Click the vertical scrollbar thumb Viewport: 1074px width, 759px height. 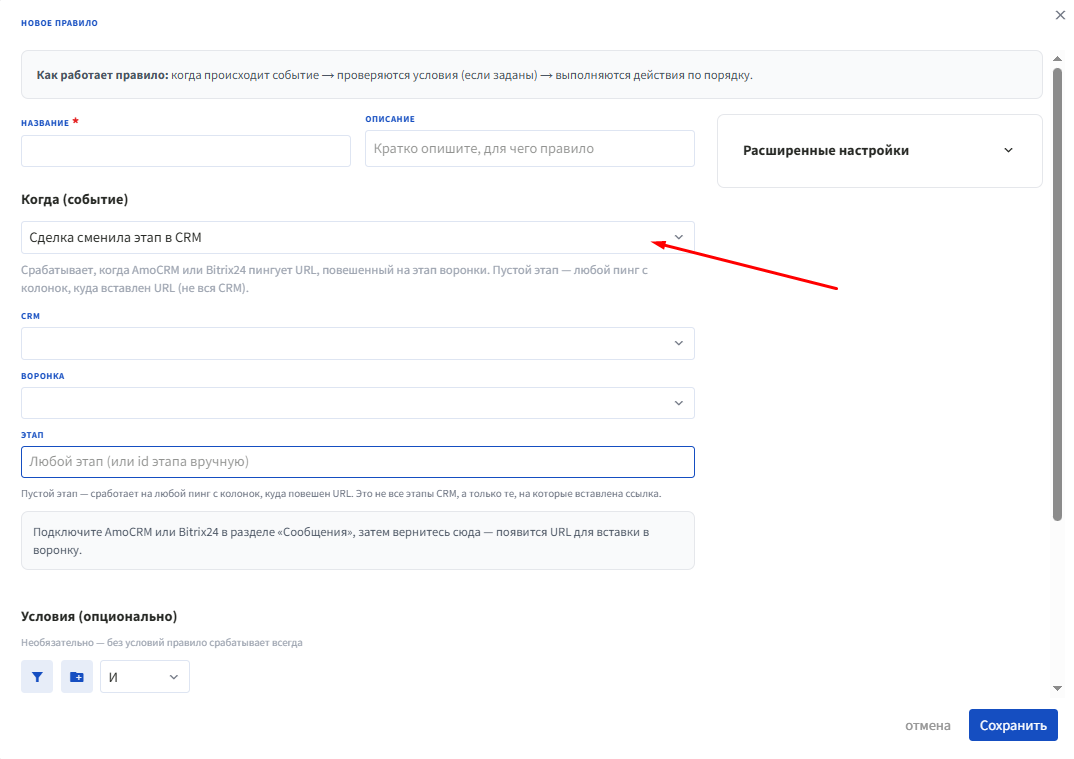click(1058, 295)
